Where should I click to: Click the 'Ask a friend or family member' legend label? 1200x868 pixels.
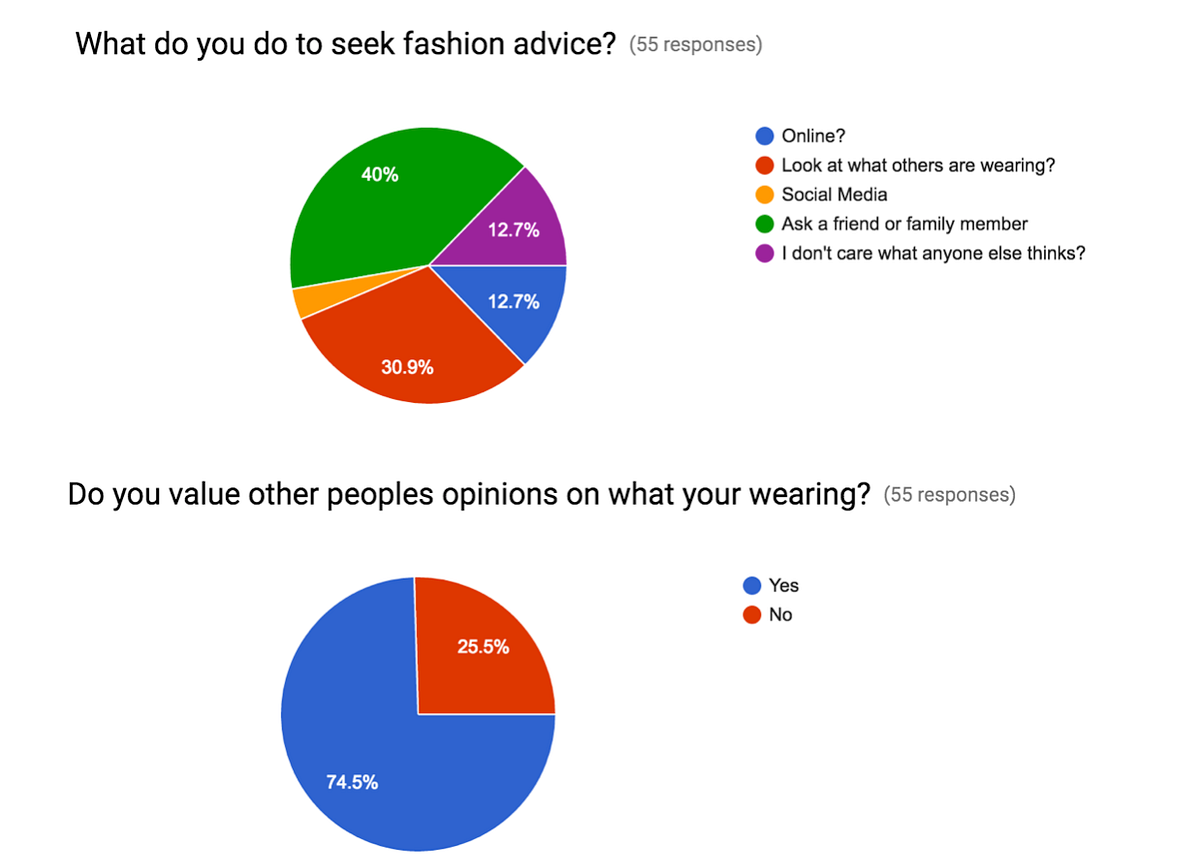tap(905, 224)
